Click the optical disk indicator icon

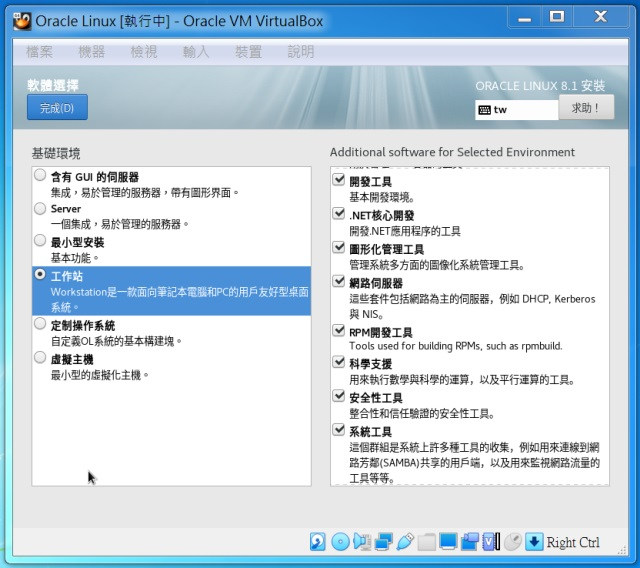coord(340,542)
